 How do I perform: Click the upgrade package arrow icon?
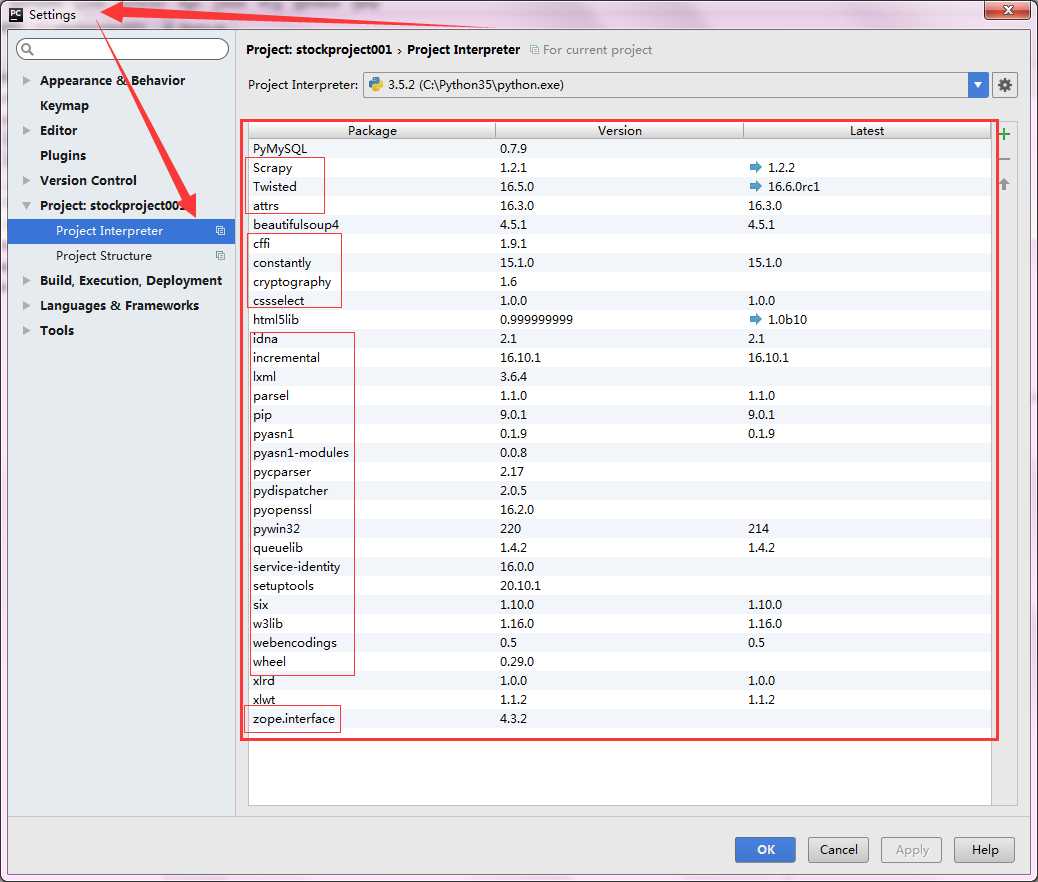click(1004, 185)
